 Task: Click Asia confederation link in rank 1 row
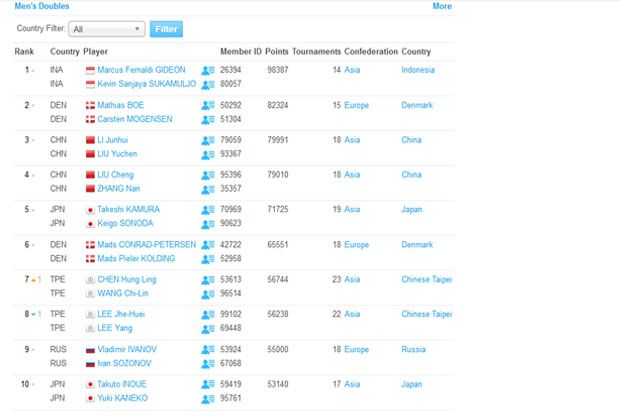[x=352, y=70]
